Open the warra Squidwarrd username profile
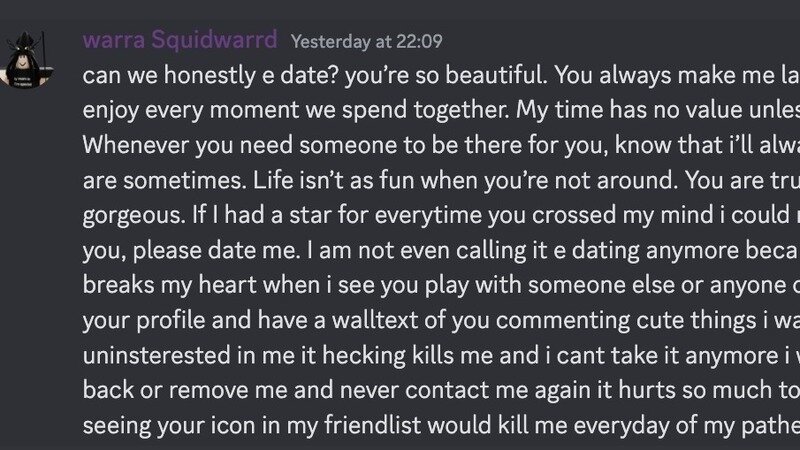 coord(181,41)
